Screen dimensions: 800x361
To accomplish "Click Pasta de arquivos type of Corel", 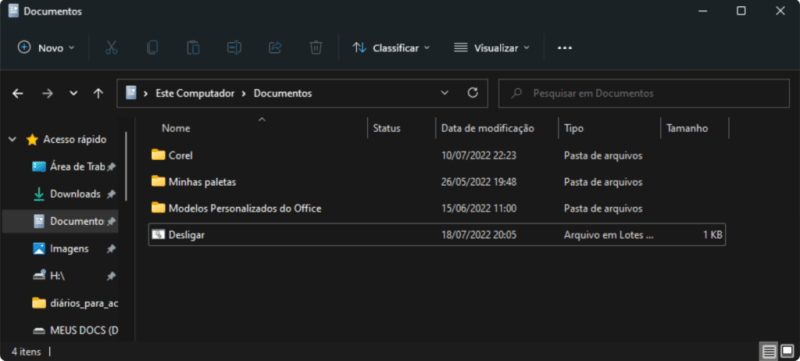I will (x=603, y=156).
